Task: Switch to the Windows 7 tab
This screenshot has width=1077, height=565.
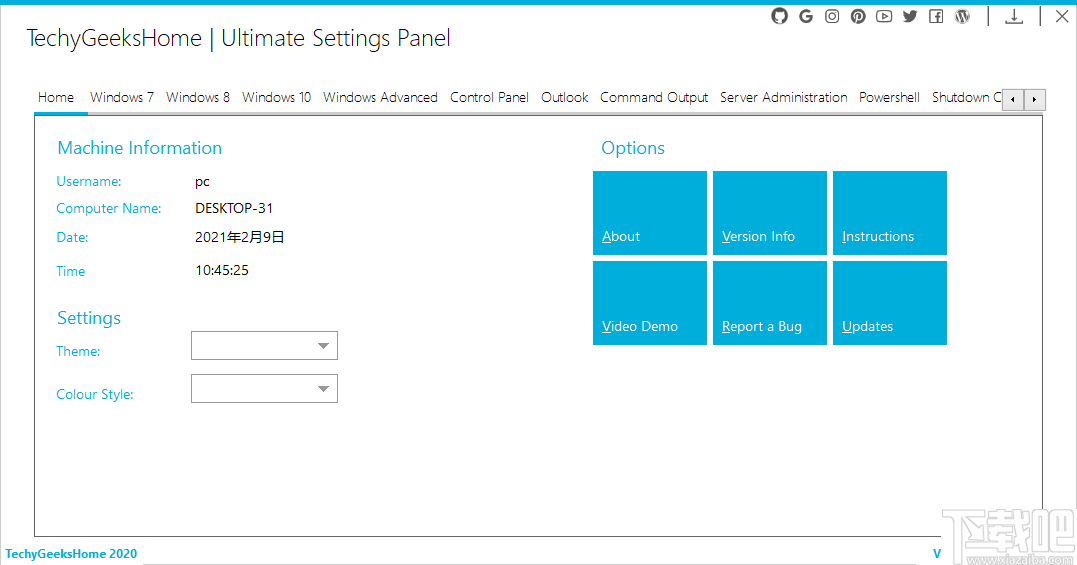Action: pyautogui.click(x=122, y=97)
